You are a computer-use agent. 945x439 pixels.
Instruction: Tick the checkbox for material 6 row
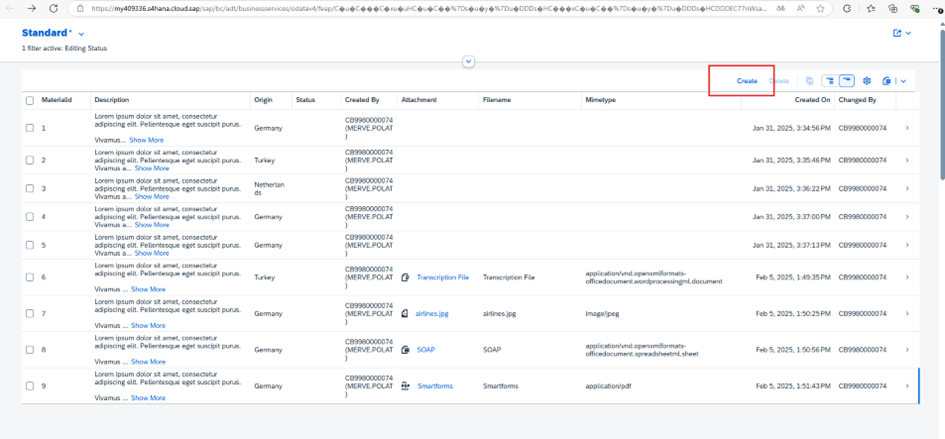coord(30,277)
